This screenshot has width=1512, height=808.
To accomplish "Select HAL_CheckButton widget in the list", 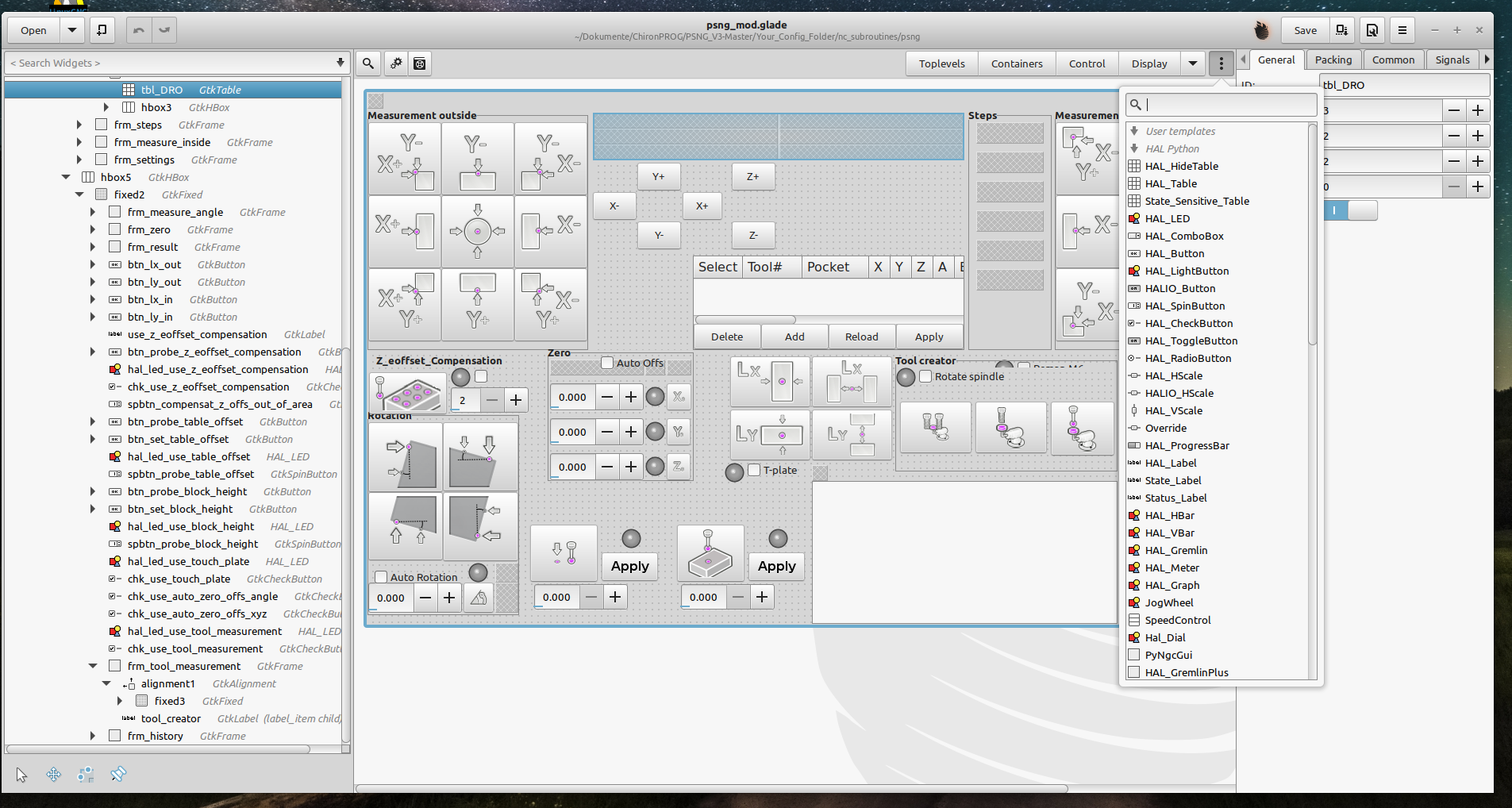I will coord(1188,323).
